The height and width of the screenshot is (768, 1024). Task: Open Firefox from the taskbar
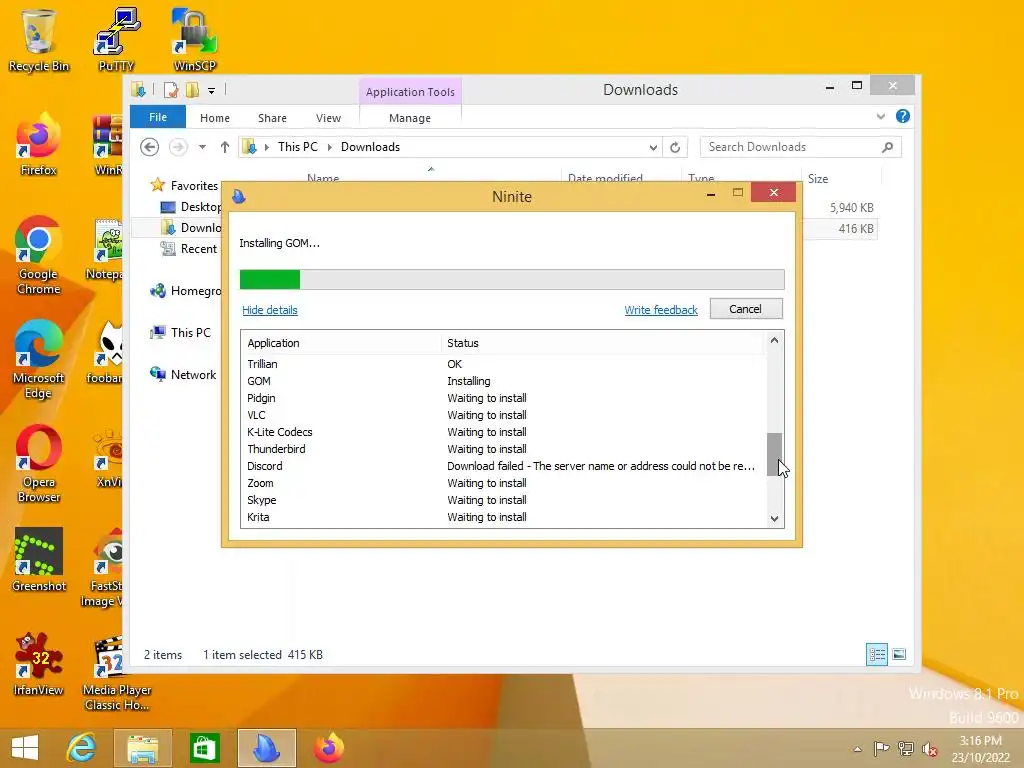click(328, 748)
